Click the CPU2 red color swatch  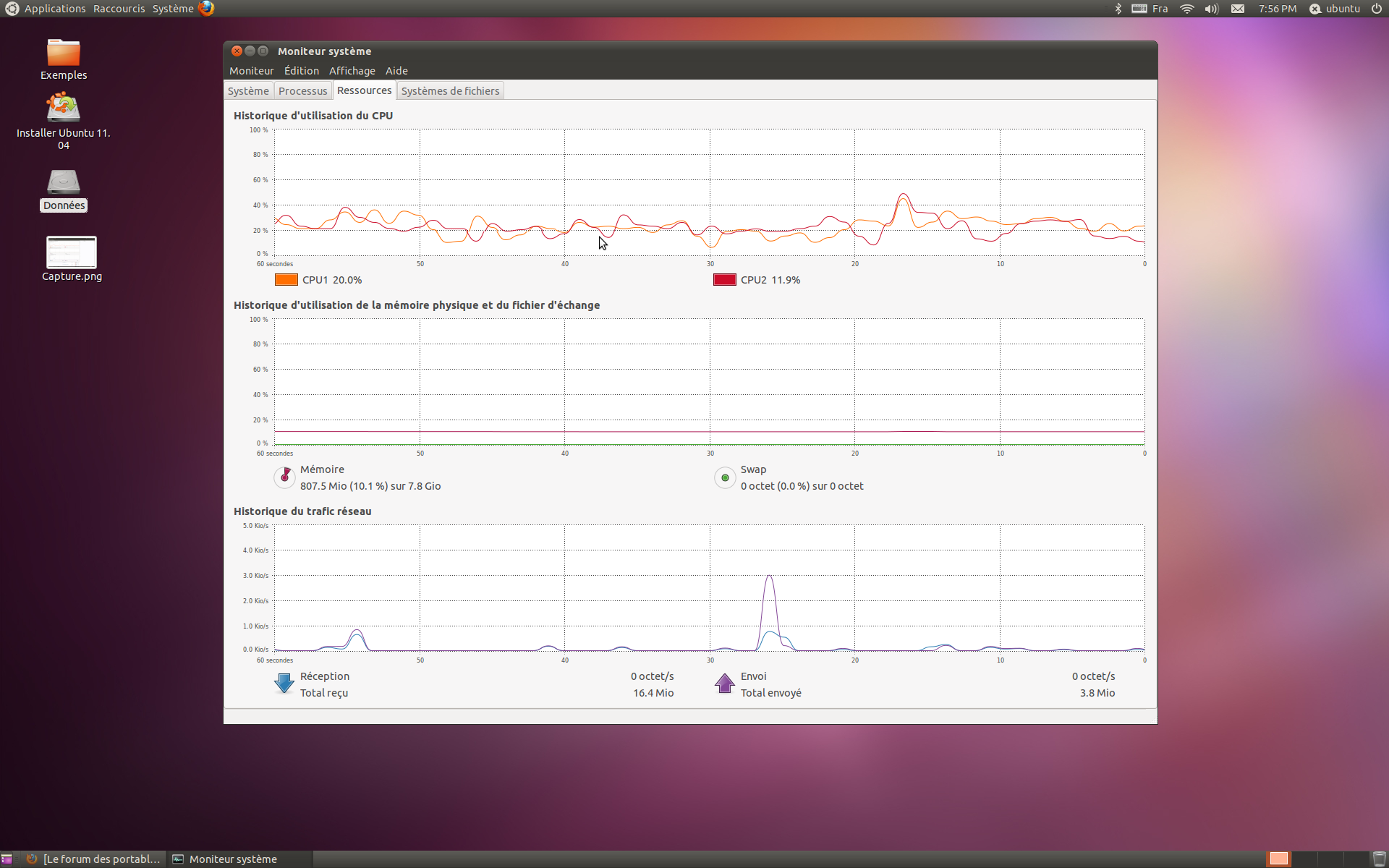click(724, 280)
